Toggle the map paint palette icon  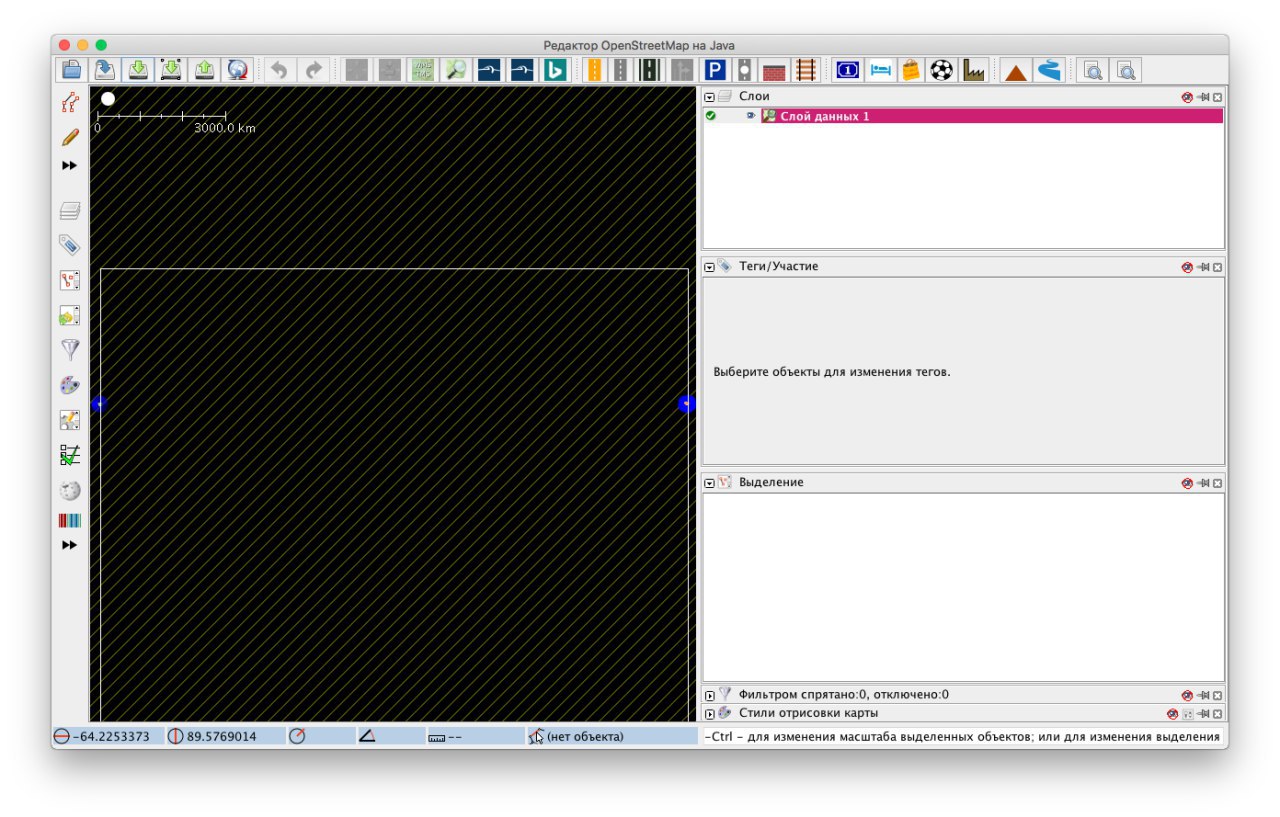[x=69, y=385]
